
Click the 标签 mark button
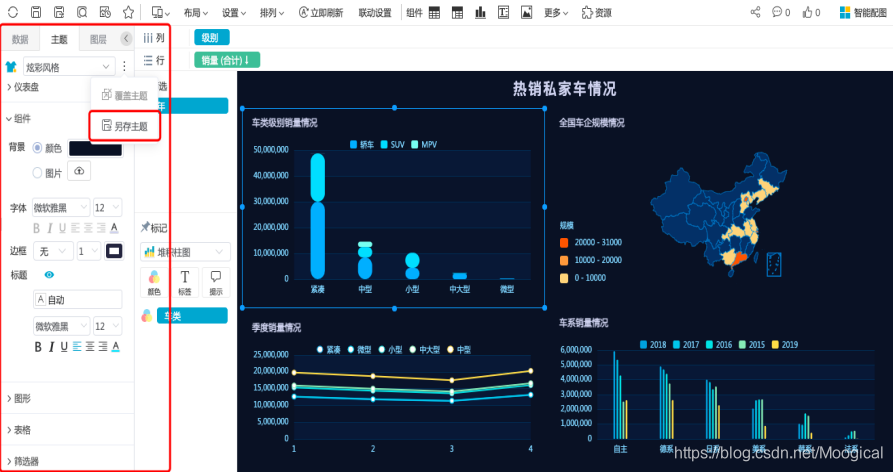point(185,282)
